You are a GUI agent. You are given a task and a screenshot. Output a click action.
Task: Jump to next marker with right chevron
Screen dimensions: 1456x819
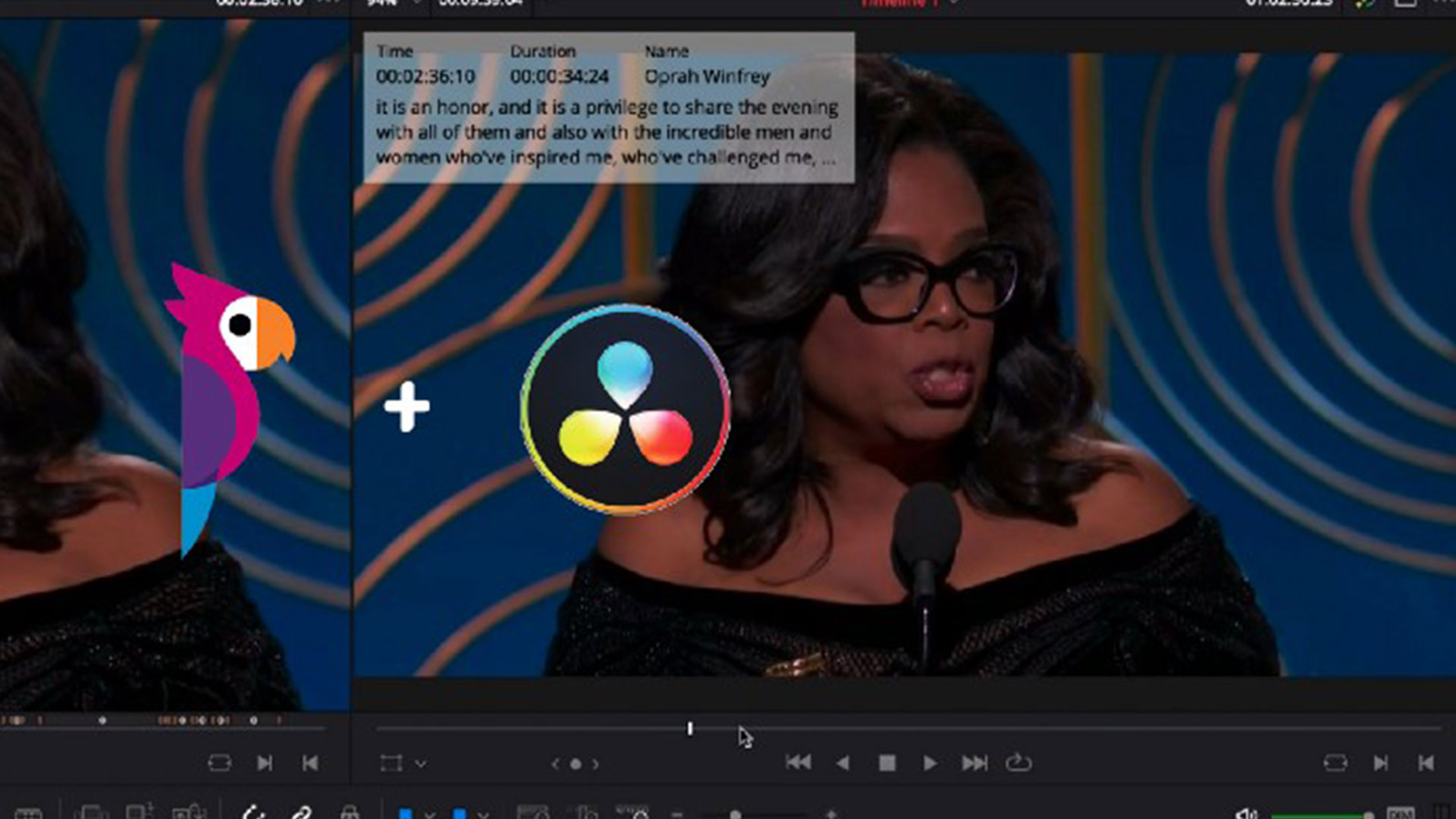595,764
